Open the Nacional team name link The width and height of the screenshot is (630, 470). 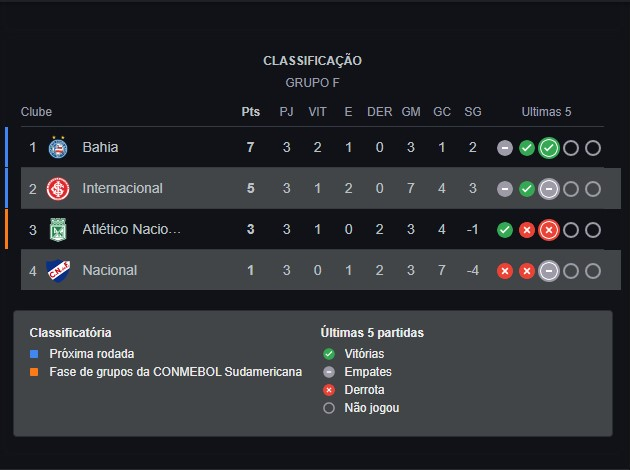(109, 270)
